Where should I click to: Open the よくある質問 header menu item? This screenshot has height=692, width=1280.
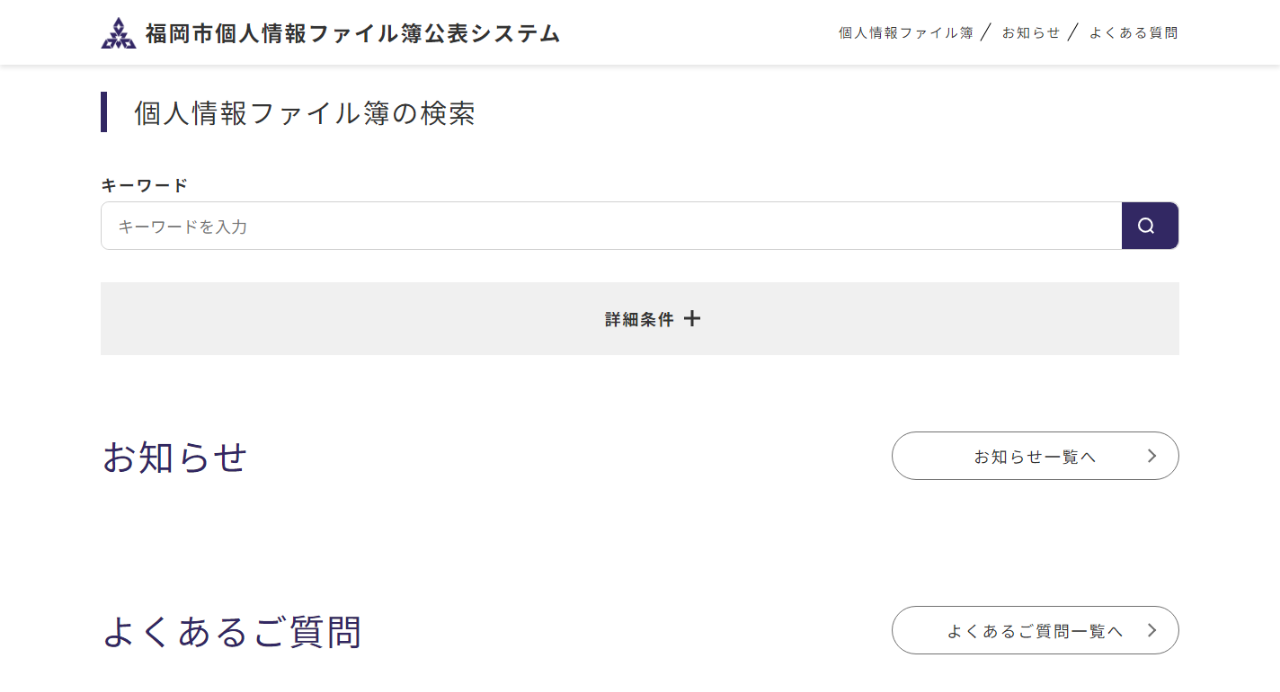(1134, 33)
